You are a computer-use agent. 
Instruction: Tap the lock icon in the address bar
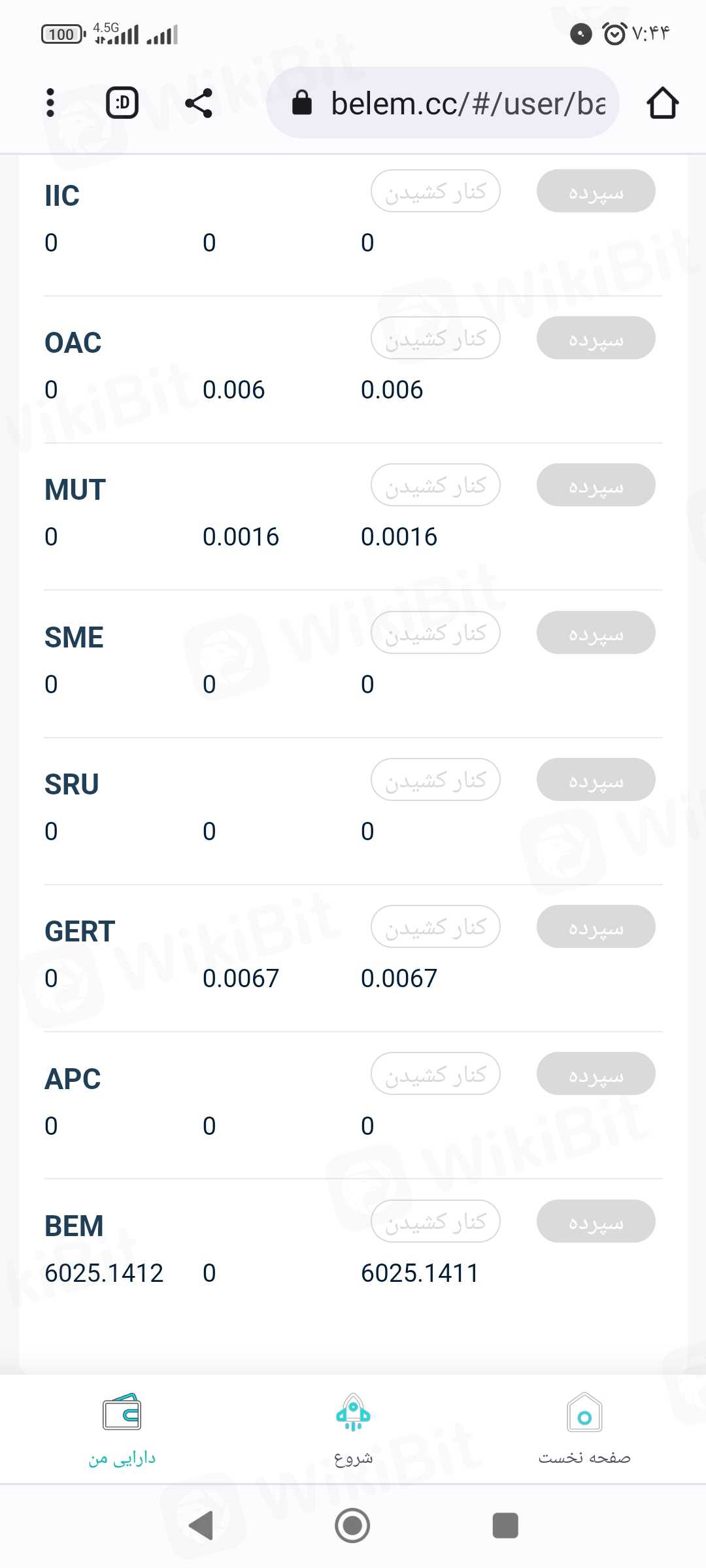(x=301, y=103)
